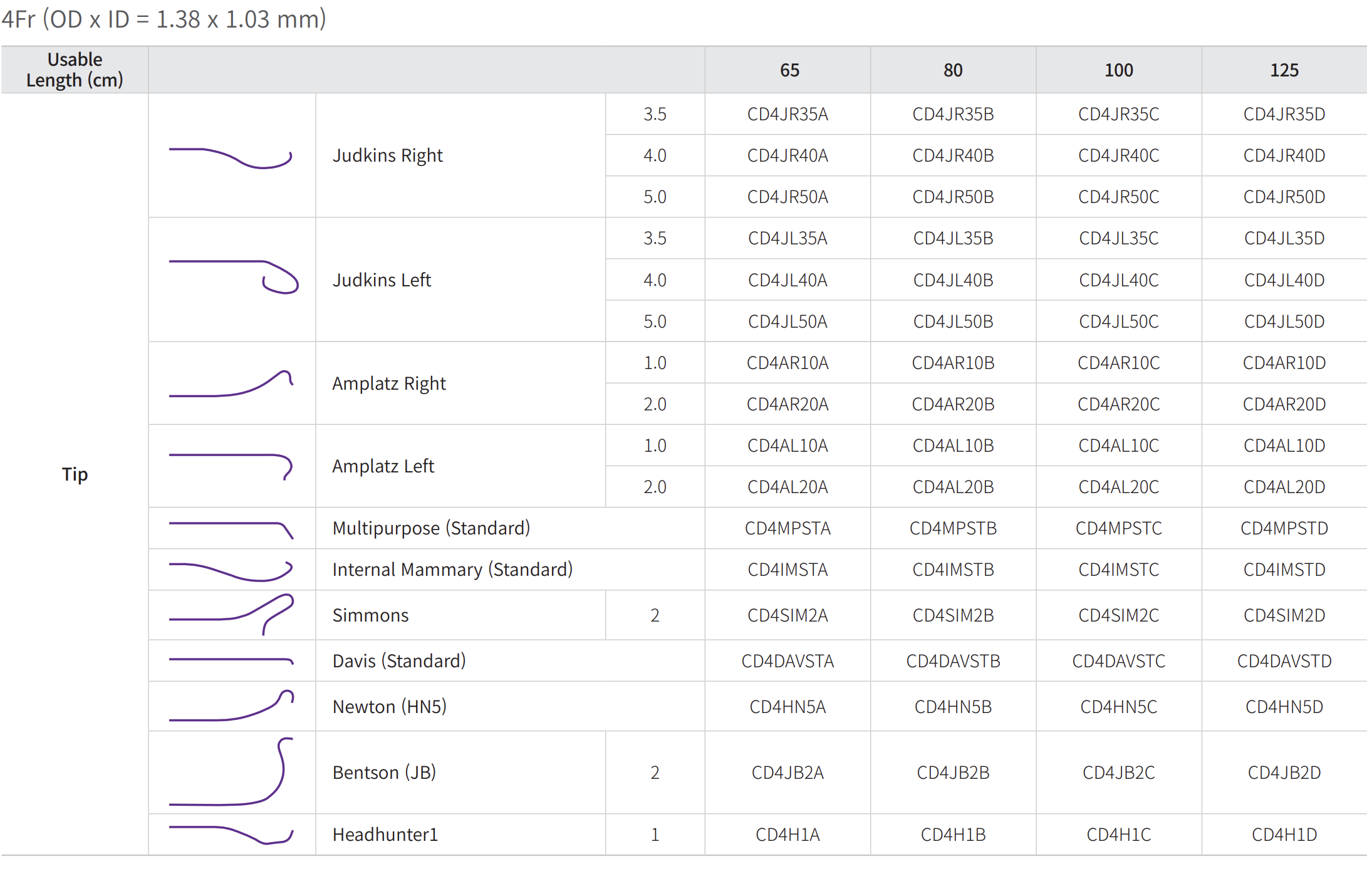Click product code CD4H1A

pyautogui.click(x=787, y=835)
